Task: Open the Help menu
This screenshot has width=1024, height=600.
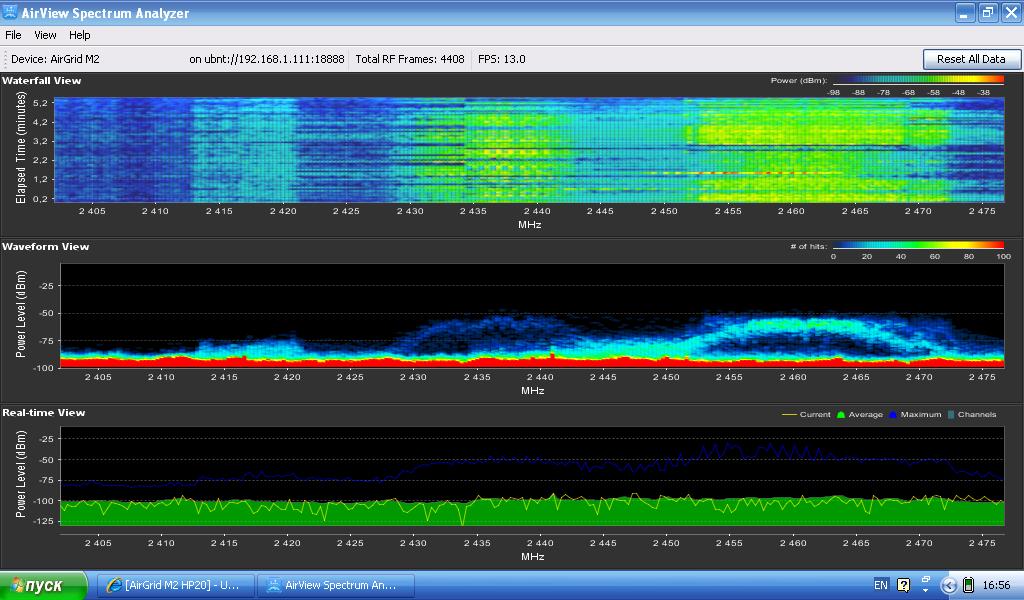Action: (80, 35)
